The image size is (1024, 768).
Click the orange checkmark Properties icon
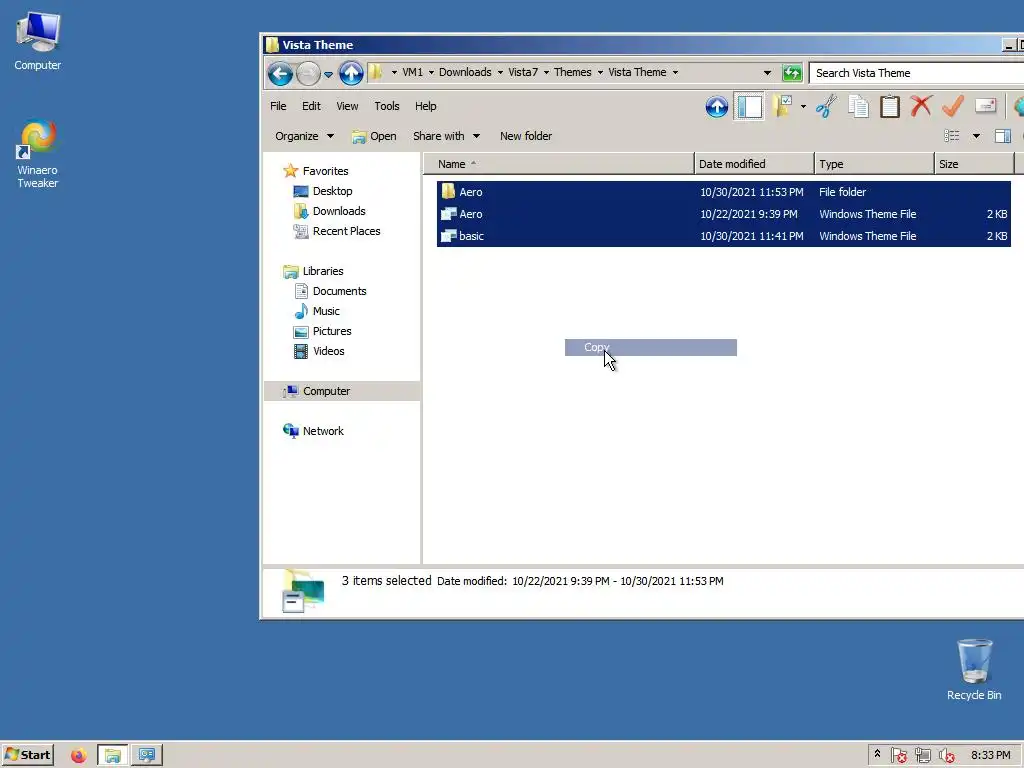point(953,106)
